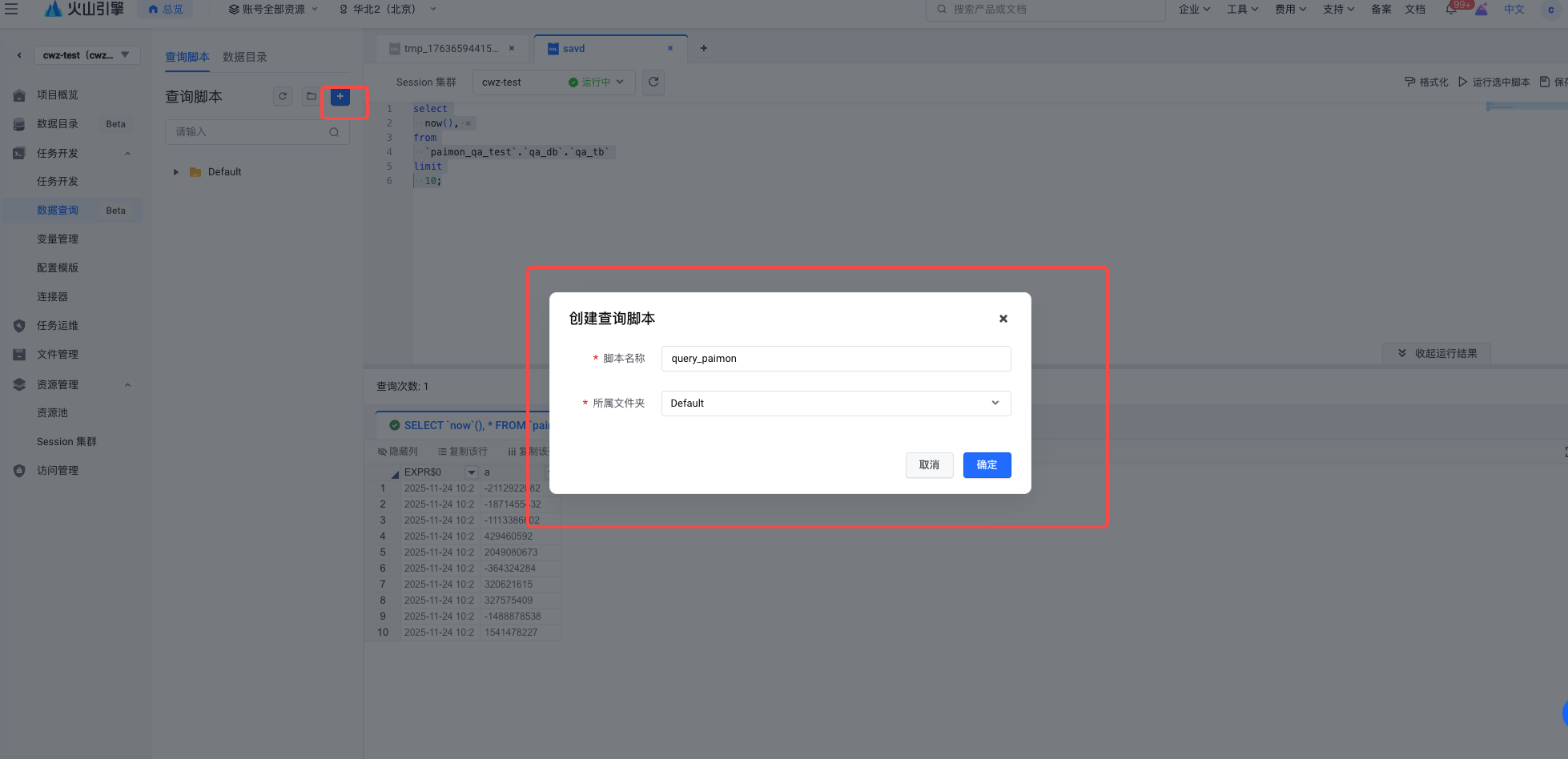1568x759 pixels.
Task: Open the 费用 top menu
Action: 1290,9
